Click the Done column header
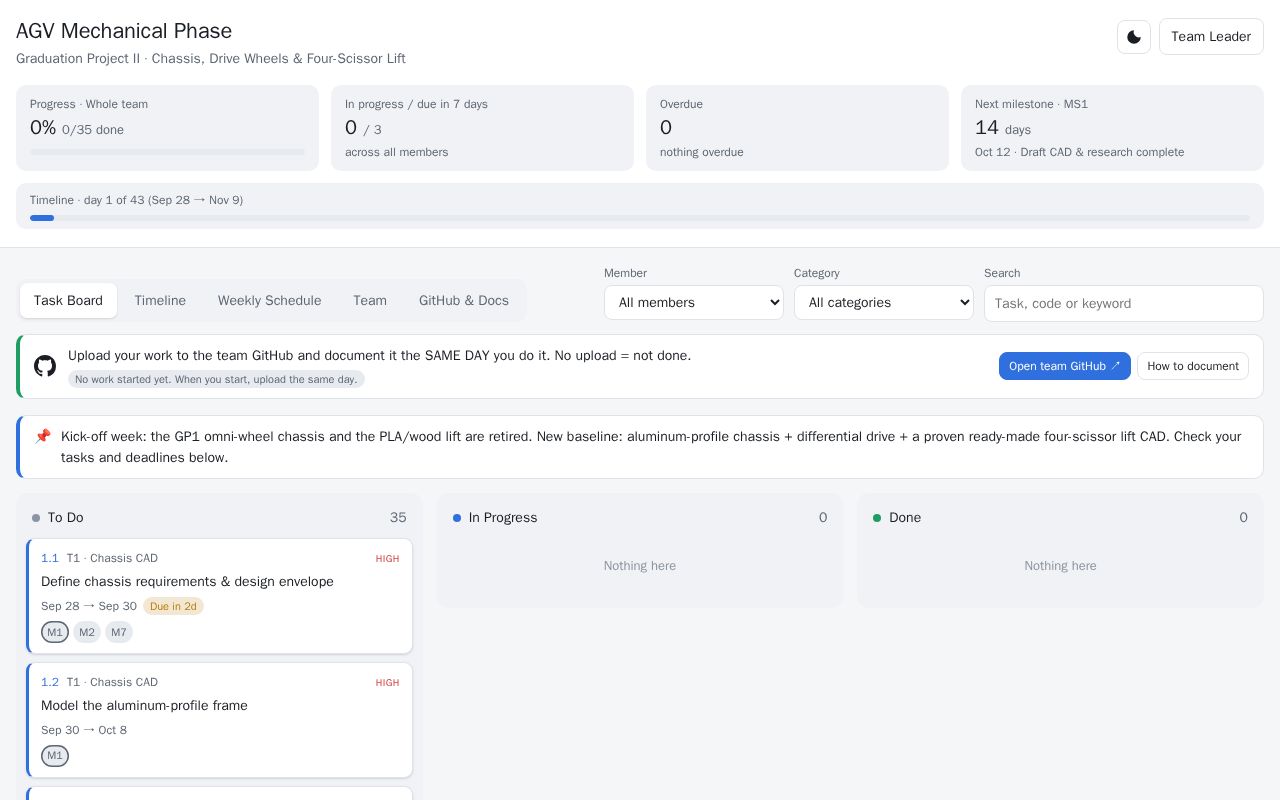The height and width of the screenshot is (800, 1280). tap(1060, 517)
